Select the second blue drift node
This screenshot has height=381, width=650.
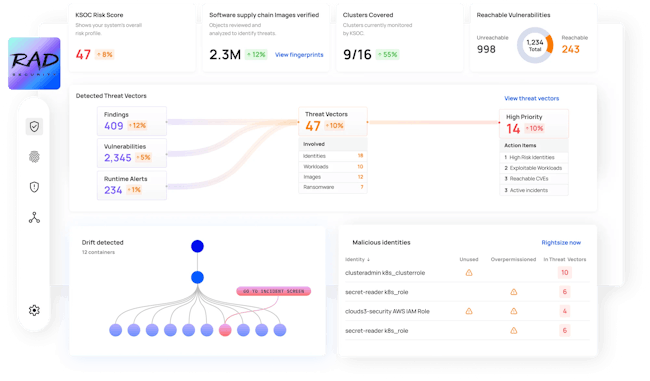tap(197, 277)
